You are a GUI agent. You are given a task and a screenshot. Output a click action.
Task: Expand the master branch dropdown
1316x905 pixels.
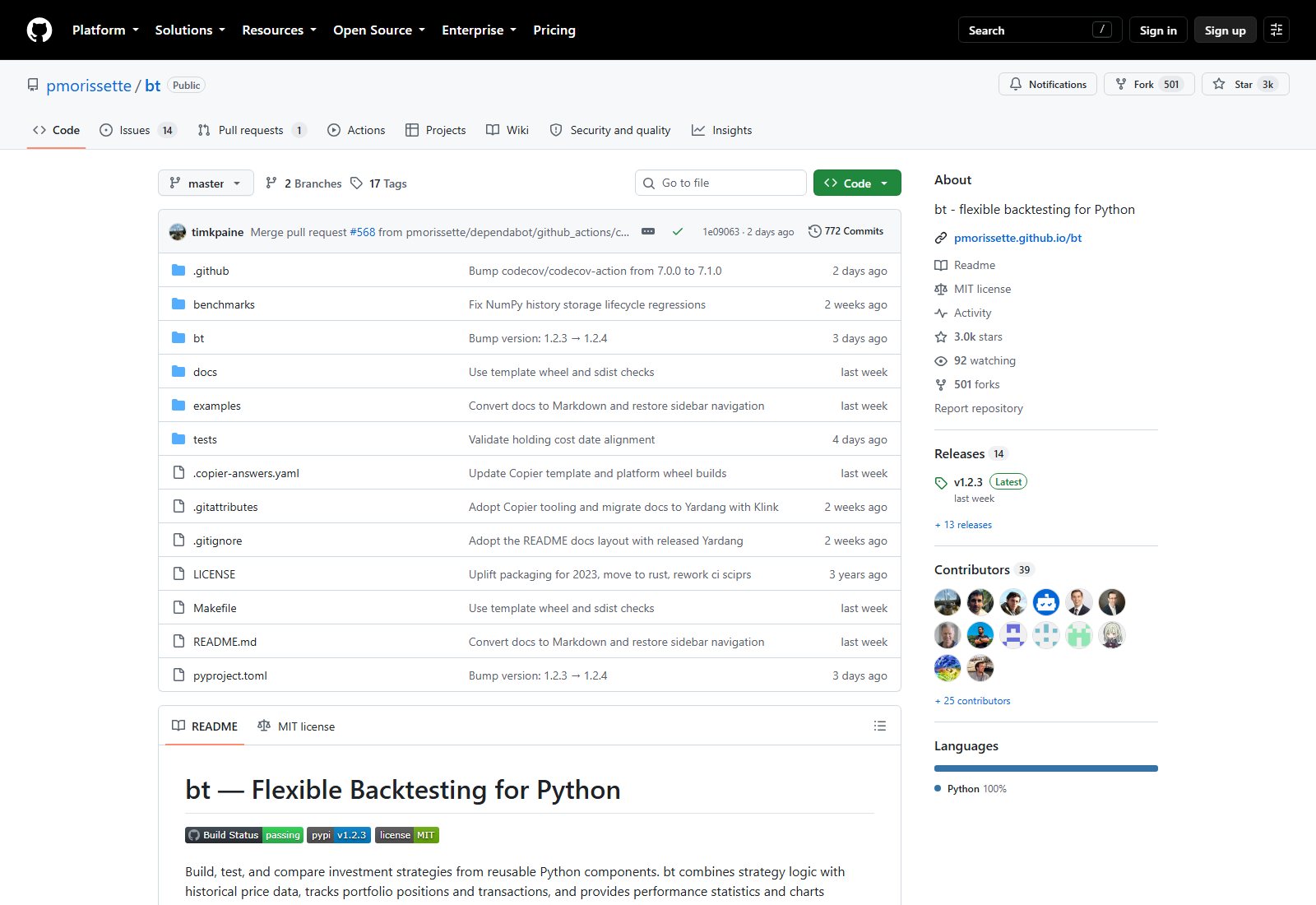pyautogui.click(x=206, y=183)
